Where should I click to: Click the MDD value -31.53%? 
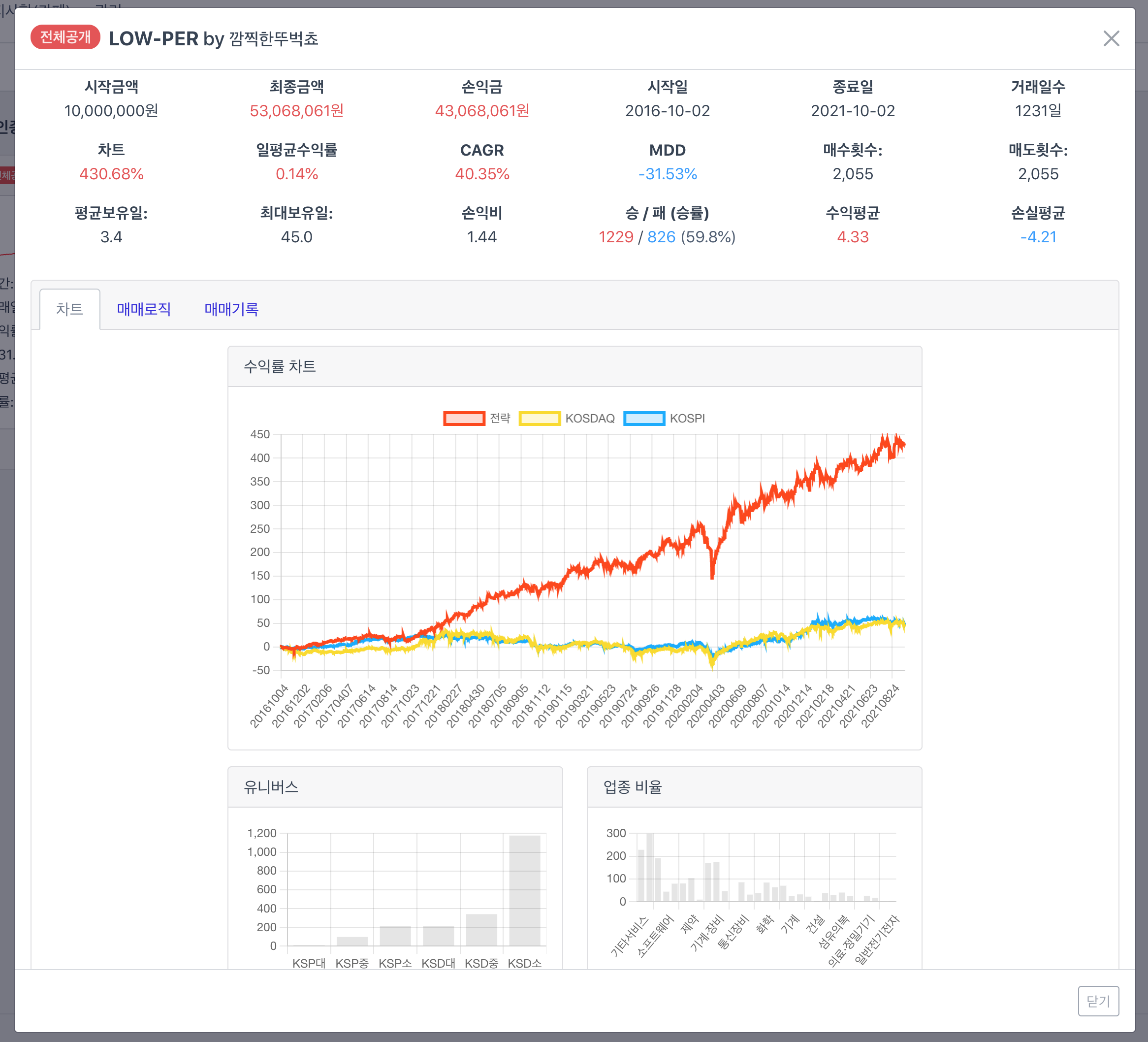pyautogui.click(x=668, y=174)
